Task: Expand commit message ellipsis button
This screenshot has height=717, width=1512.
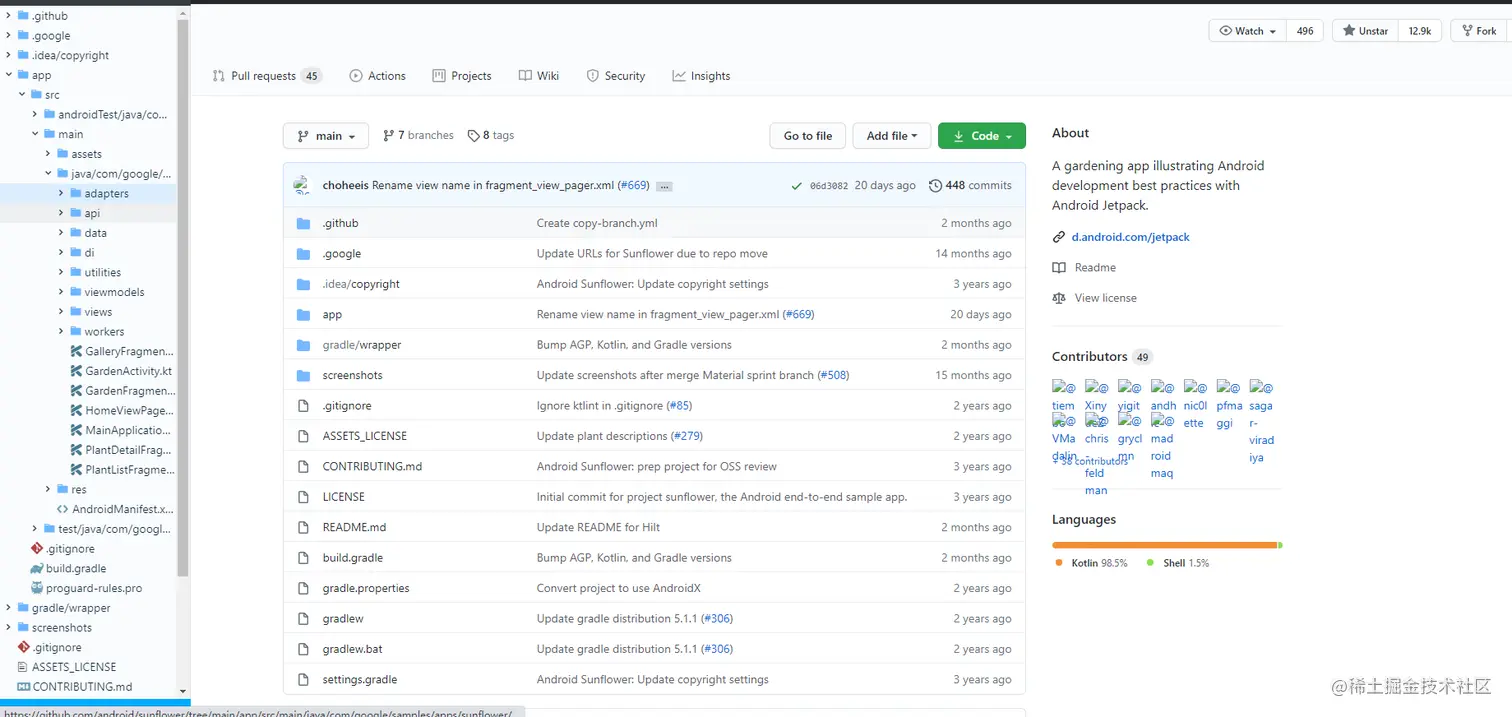Action: coord(664,187)
